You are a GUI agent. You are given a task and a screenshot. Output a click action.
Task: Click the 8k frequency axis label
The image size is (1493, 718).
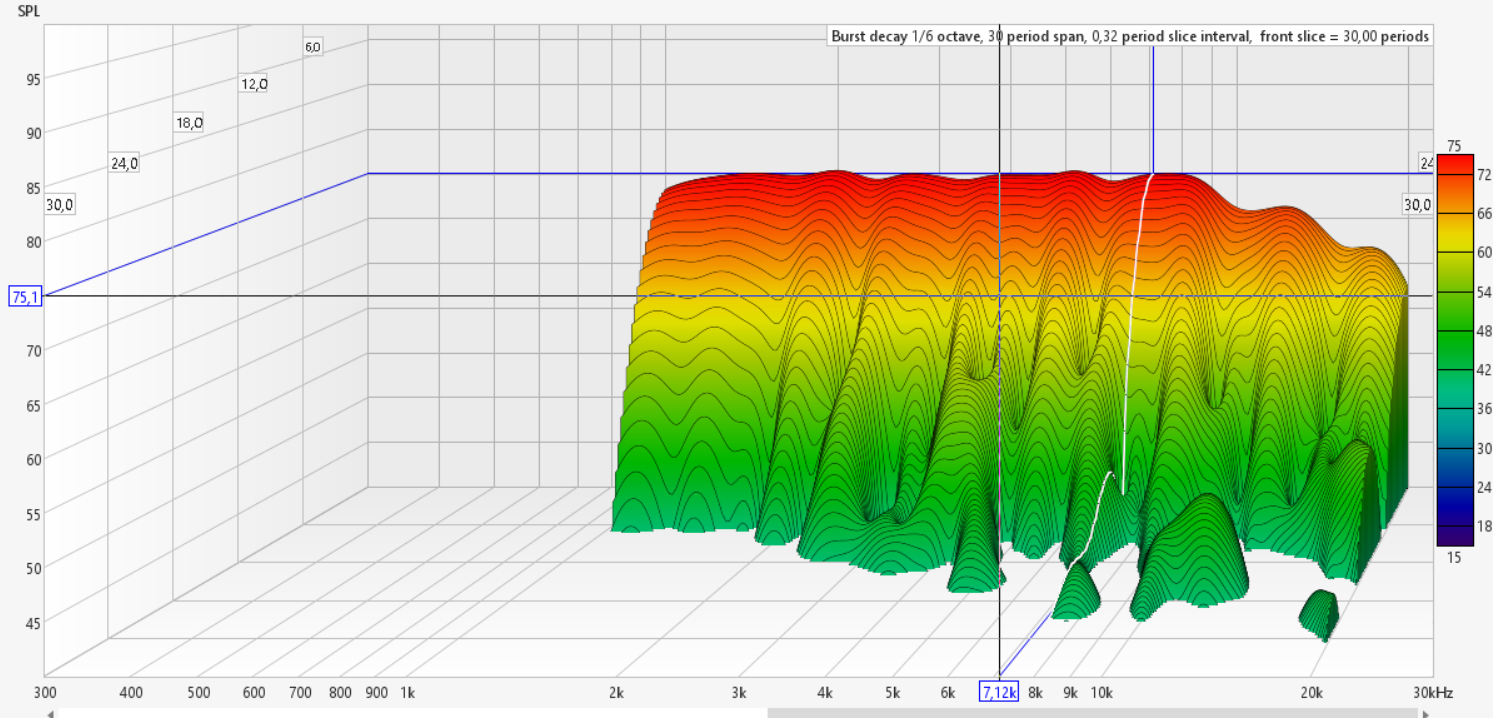click(1036, 692)
